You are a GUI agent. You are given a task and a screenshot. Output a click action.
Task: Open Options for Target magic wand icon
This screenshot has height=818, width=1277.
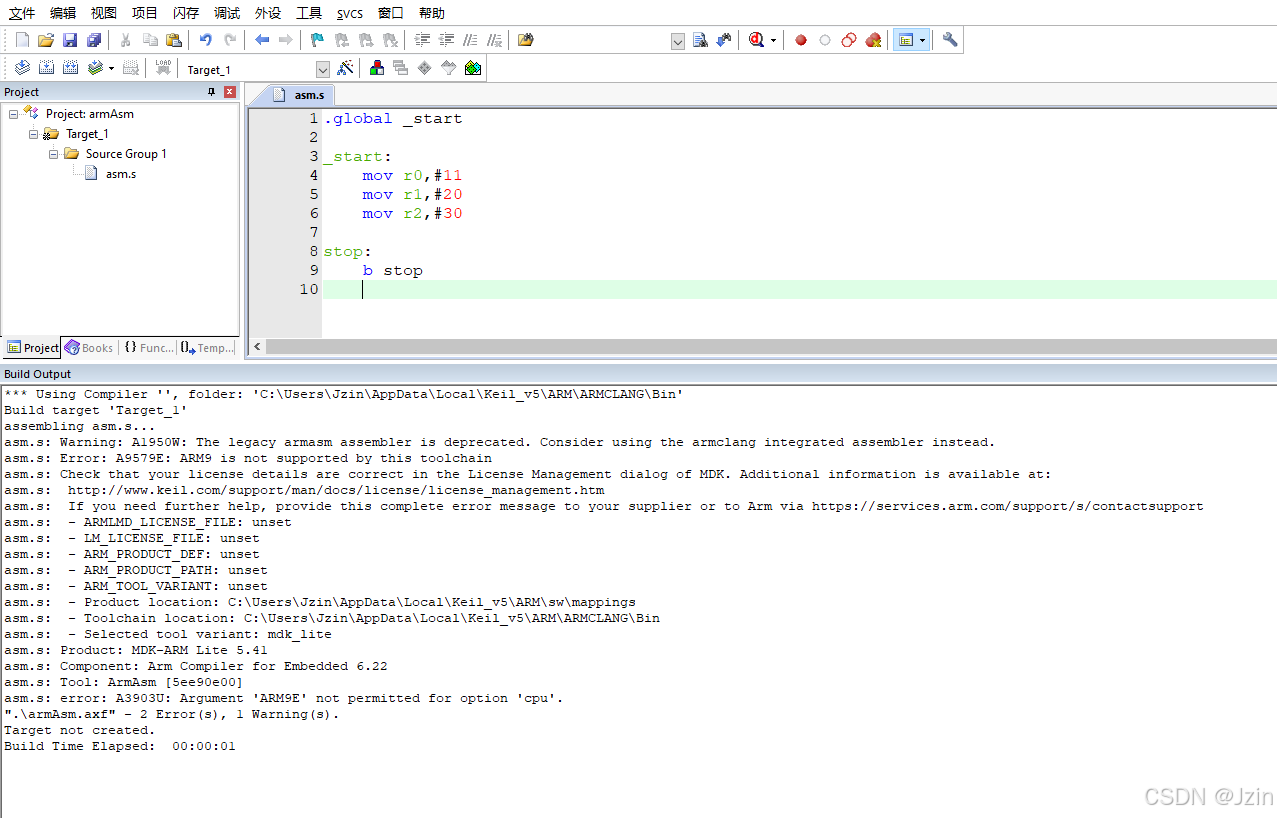click(345, 68)
